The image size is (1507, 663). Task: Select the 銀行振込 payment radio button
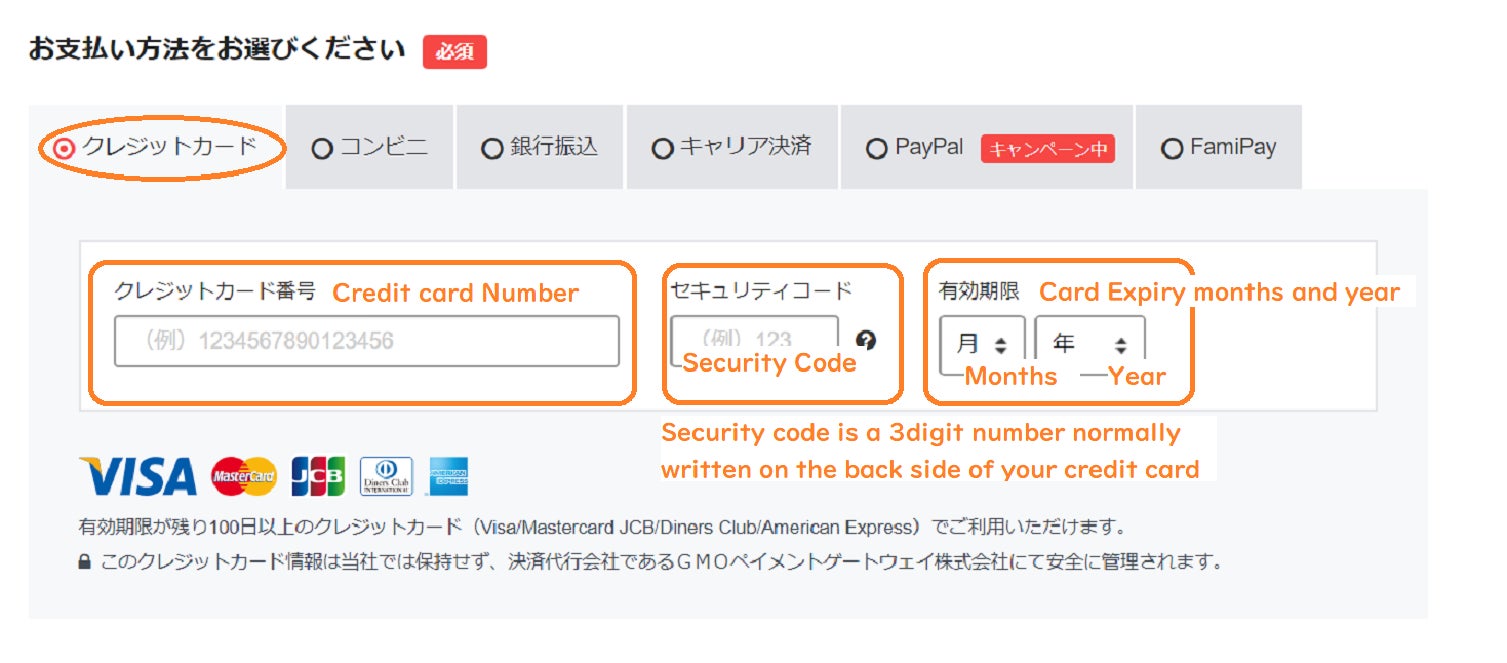pyautogui.click(x=492, y=149)
